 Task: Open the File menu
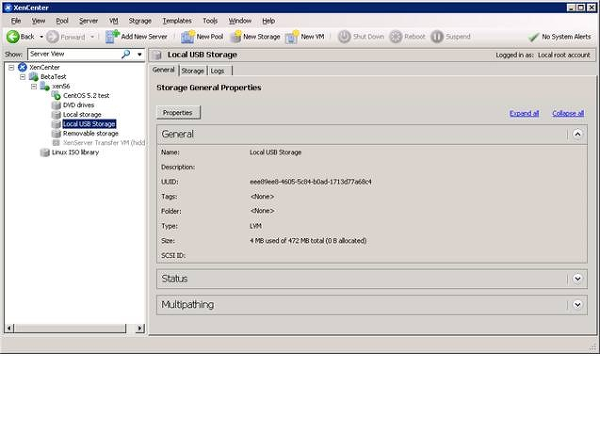16,21
